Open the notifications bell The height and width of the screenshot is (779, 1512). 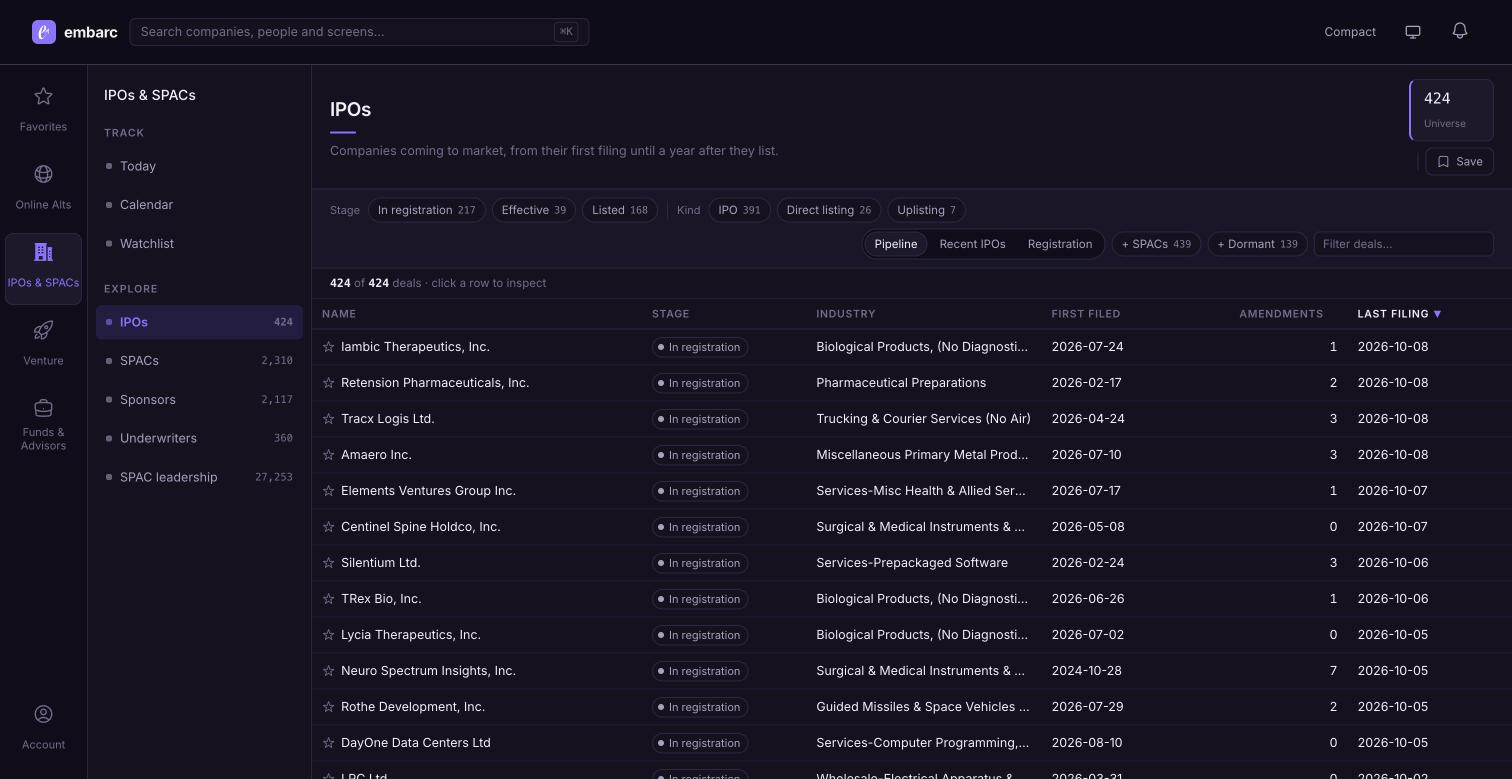[1460, 31]
